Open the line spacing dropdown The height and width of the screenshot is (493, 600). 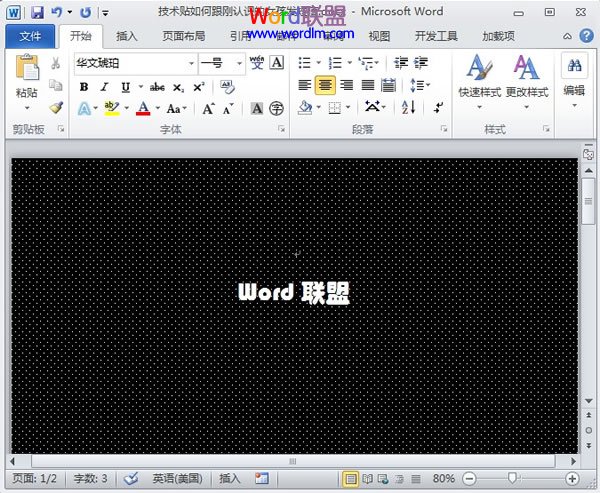420,85
